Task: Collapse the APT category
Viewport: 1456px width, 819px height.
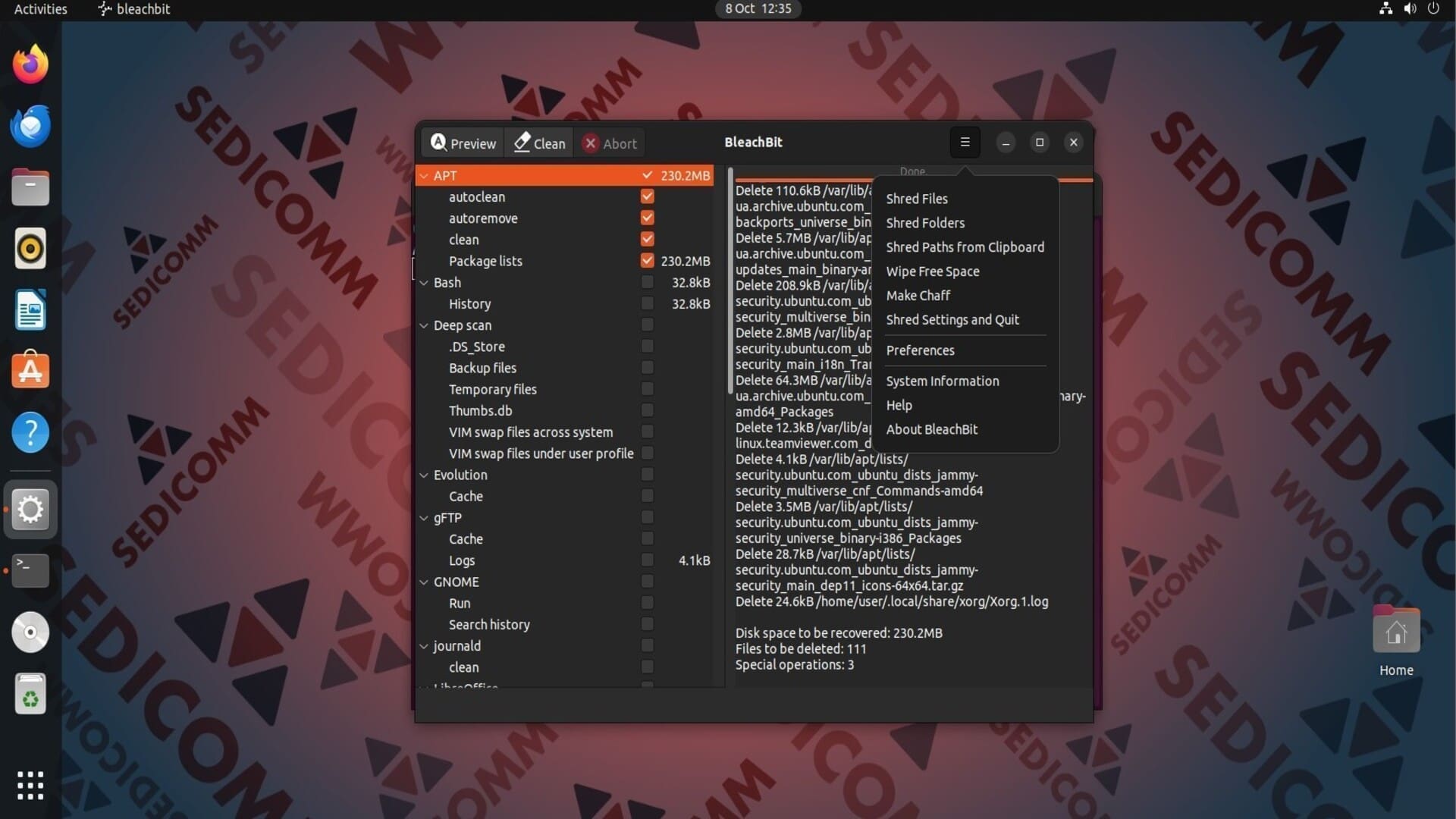Action: point(424,176)
